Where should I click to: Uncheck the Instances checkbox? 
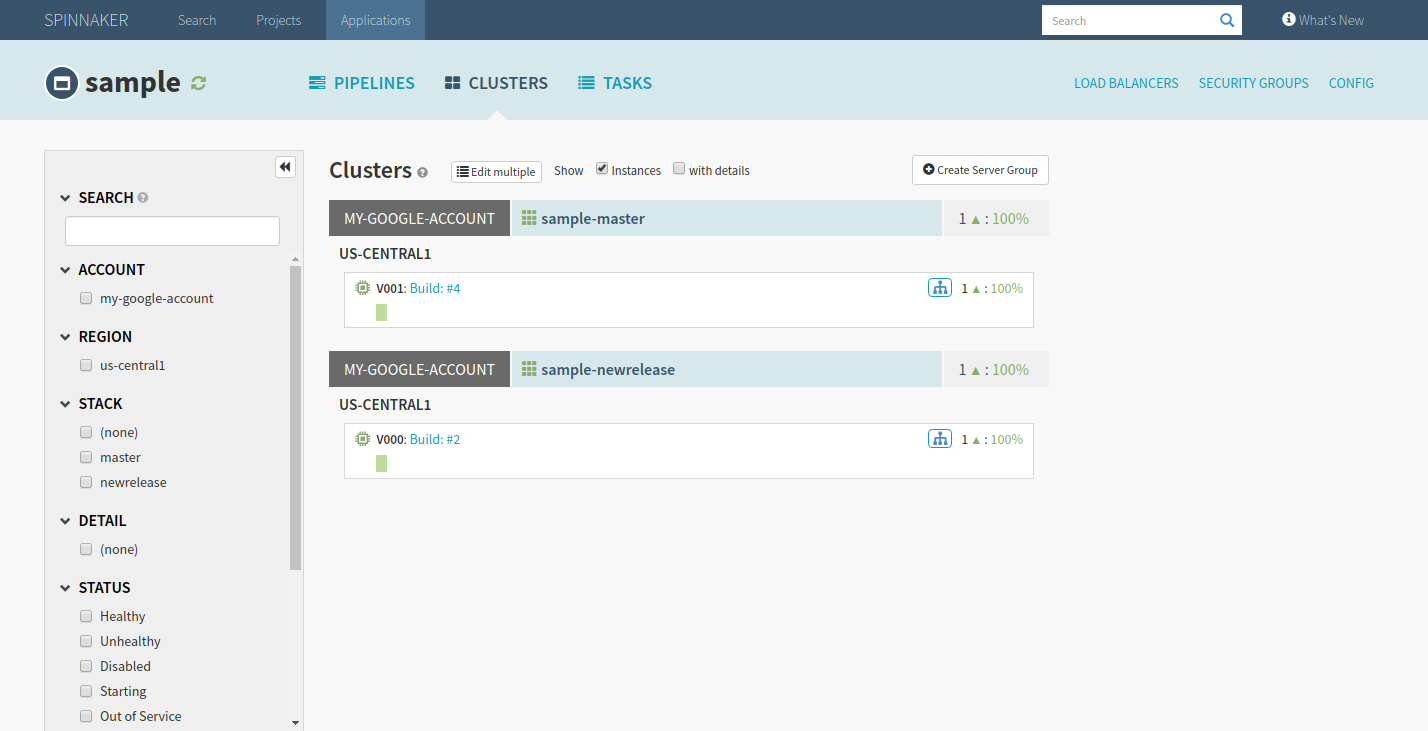tap(602, 169)
